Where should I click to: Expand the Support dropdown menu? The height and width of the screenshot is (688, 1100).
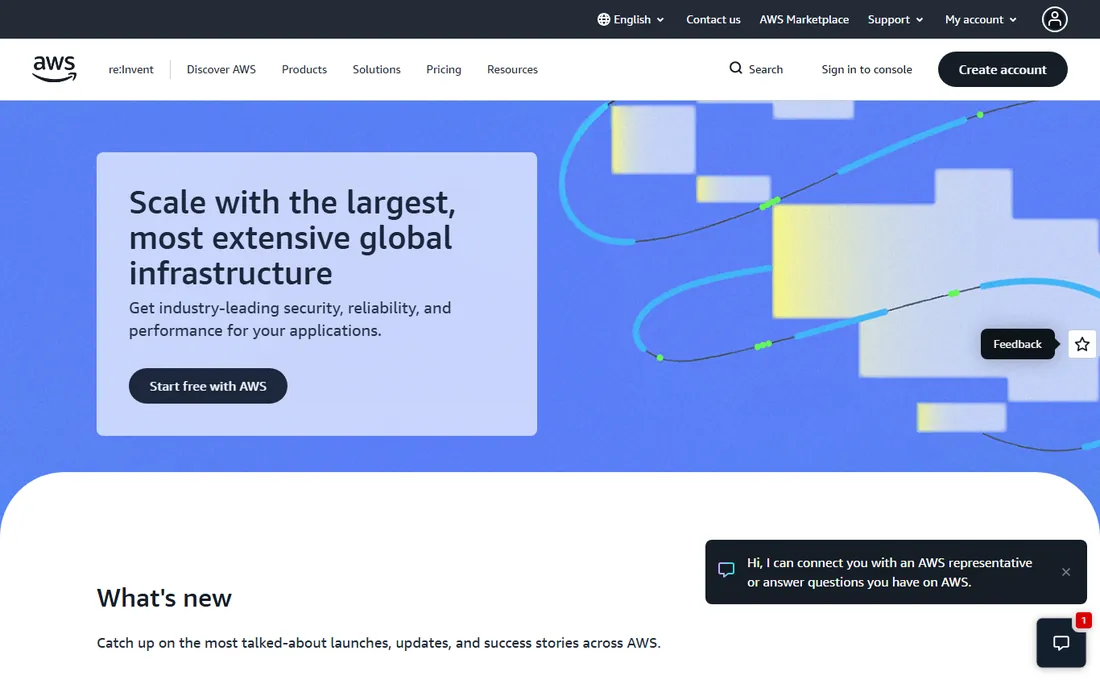point(895,20)
